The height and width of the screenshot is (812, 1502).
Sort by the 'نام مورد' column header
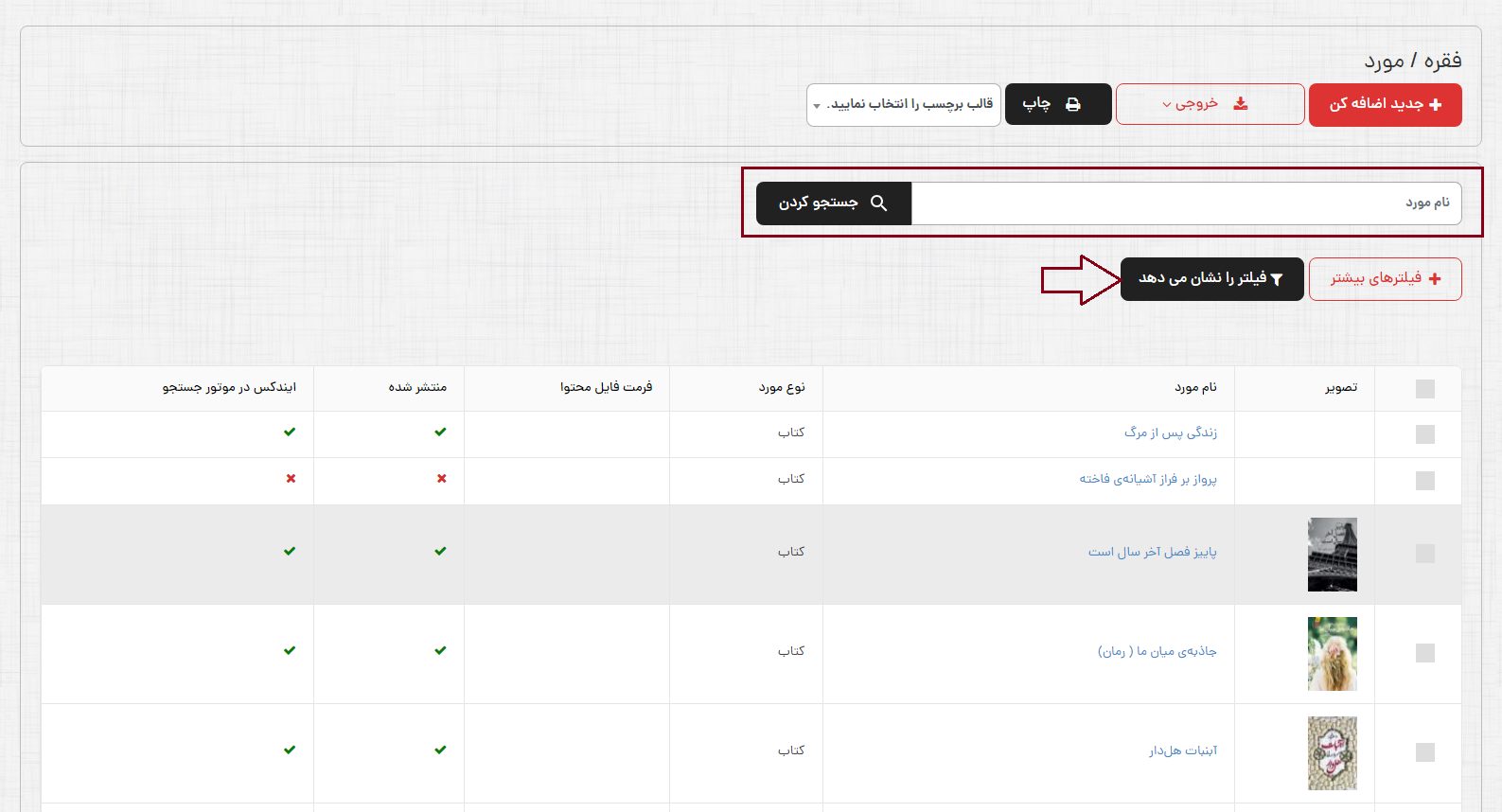(x=1195, y=387)
